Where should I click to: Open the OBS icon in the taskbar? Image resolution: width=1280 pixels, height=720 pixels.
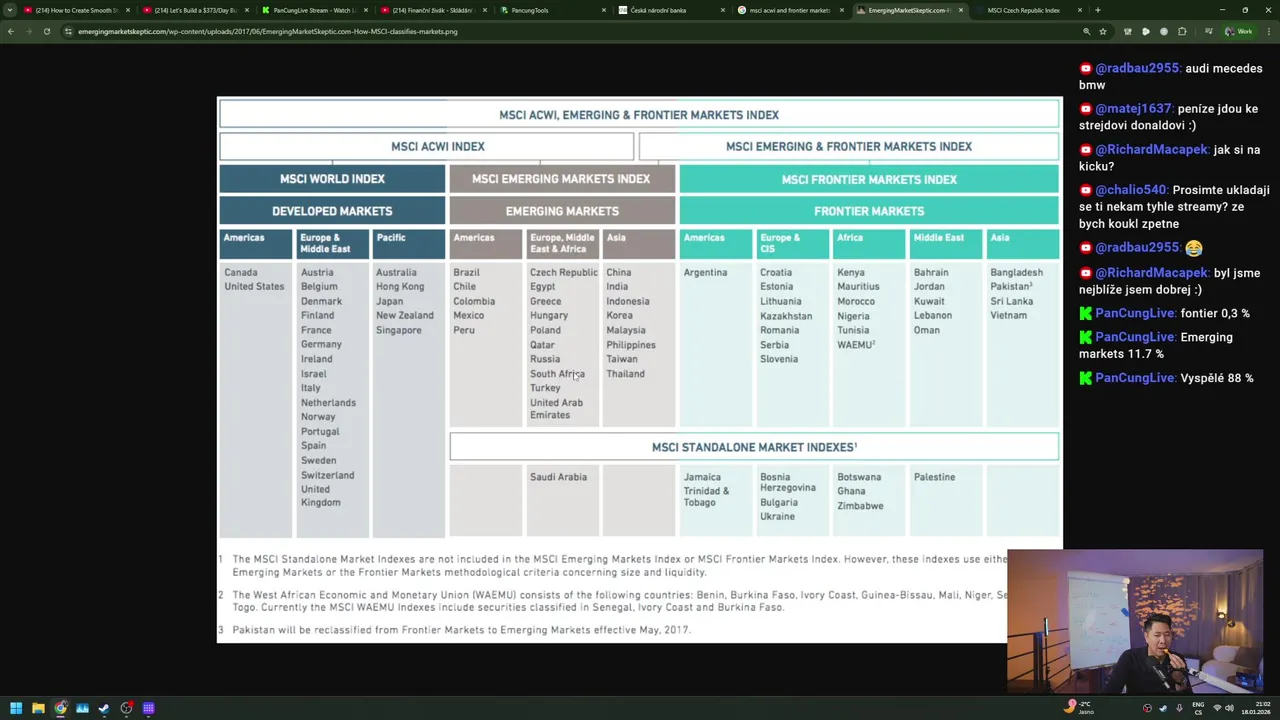(126, 708)
